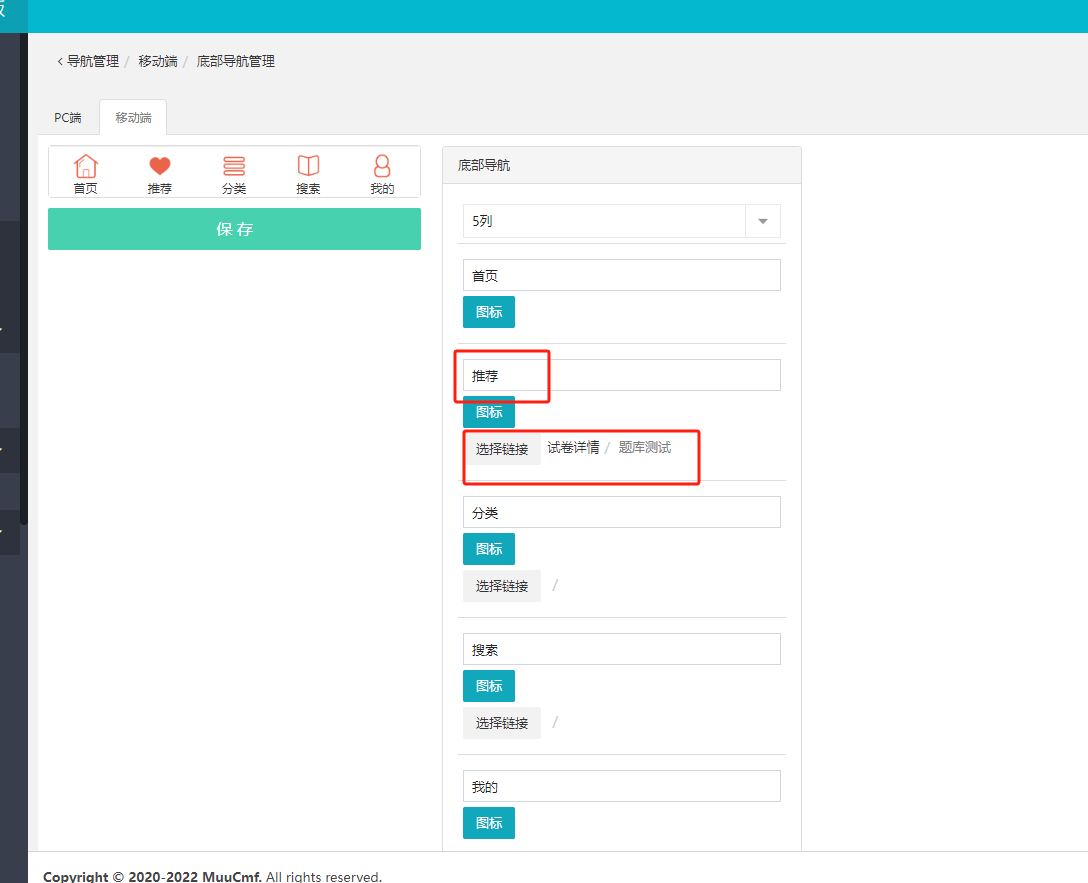
Task: Click the 图标 button under 推荐
Action: pos(488,412)
